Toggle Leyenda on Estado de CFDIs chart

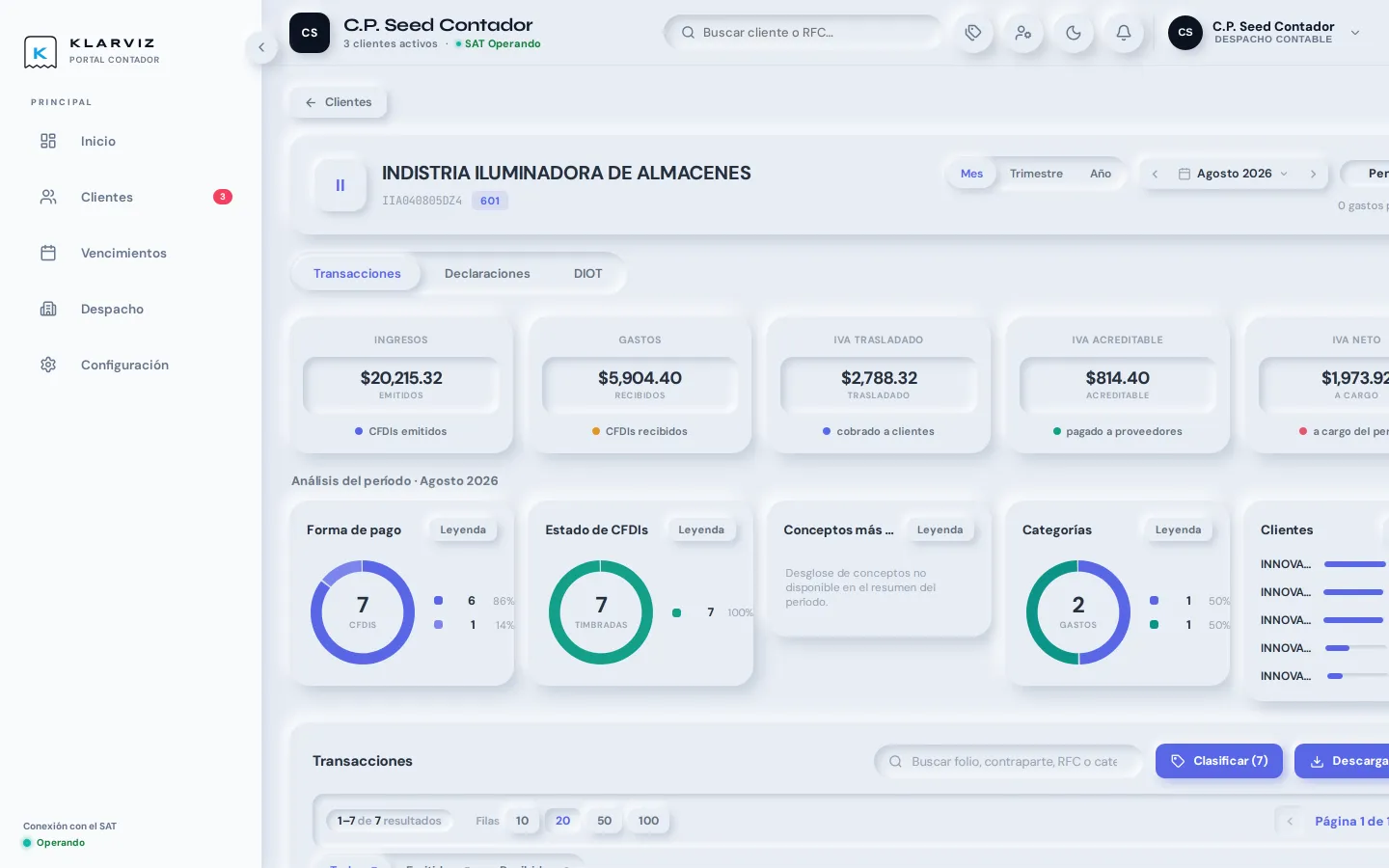click(x=701, y=529)
